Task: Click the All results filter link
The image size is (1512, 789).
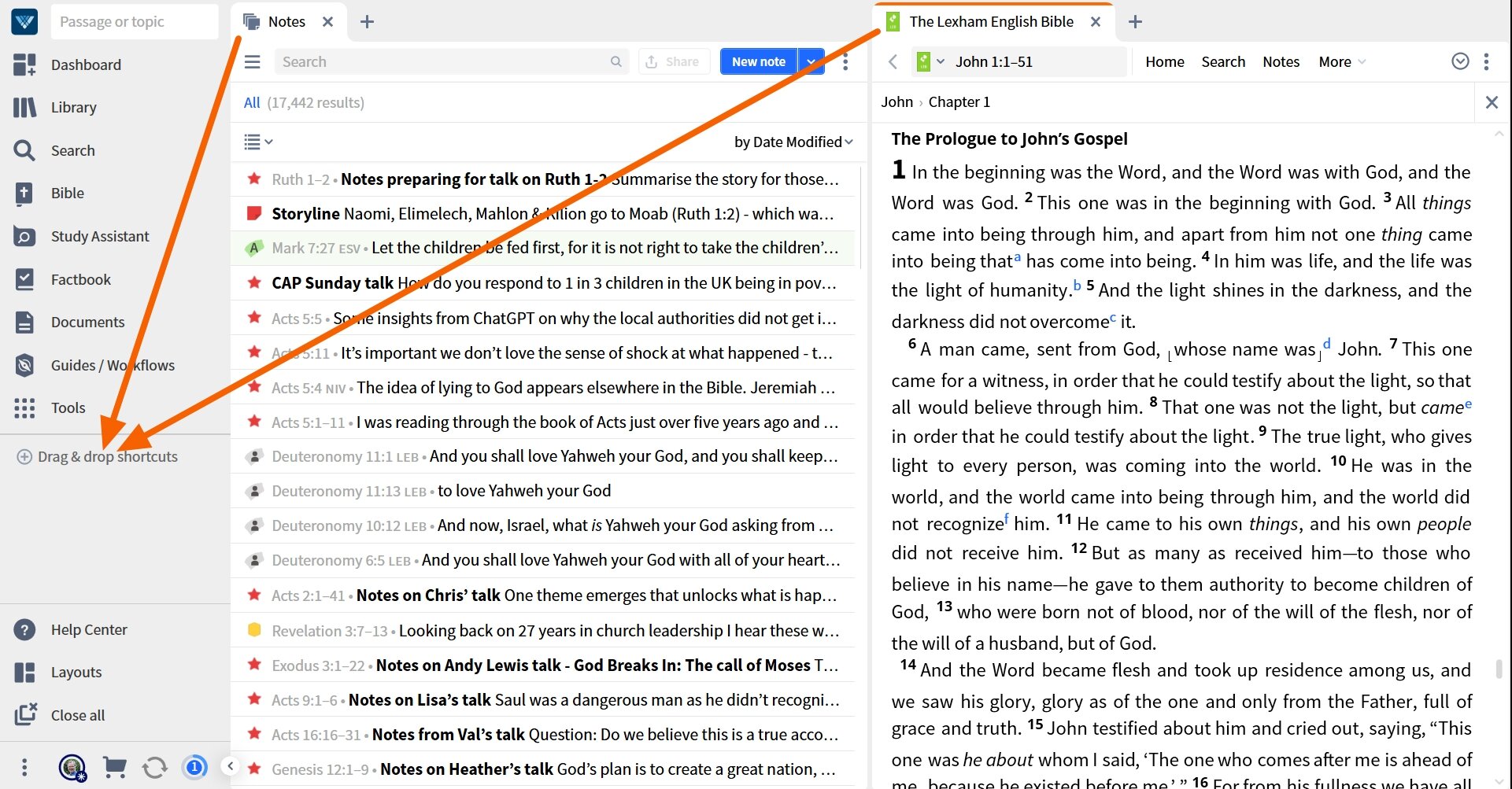Action: click(x=252, y=102)
